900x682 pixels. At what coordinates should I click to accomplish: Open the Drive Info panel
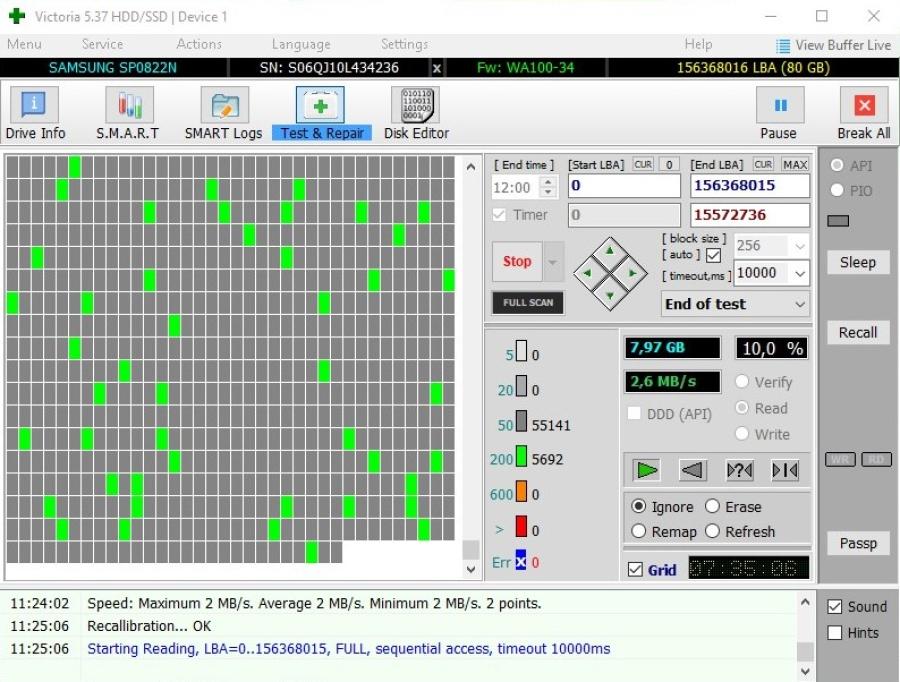(x=35, y=113)
